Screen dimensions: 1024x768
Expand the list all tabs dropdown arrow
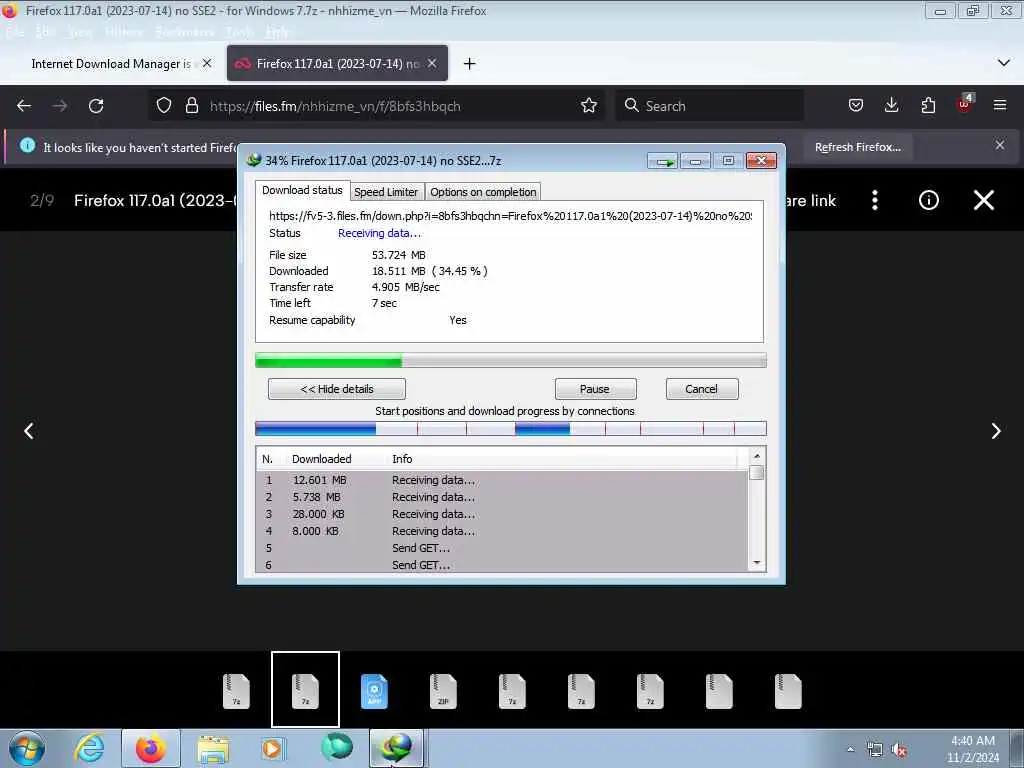pyautogui.click(x=1004, y=63)
